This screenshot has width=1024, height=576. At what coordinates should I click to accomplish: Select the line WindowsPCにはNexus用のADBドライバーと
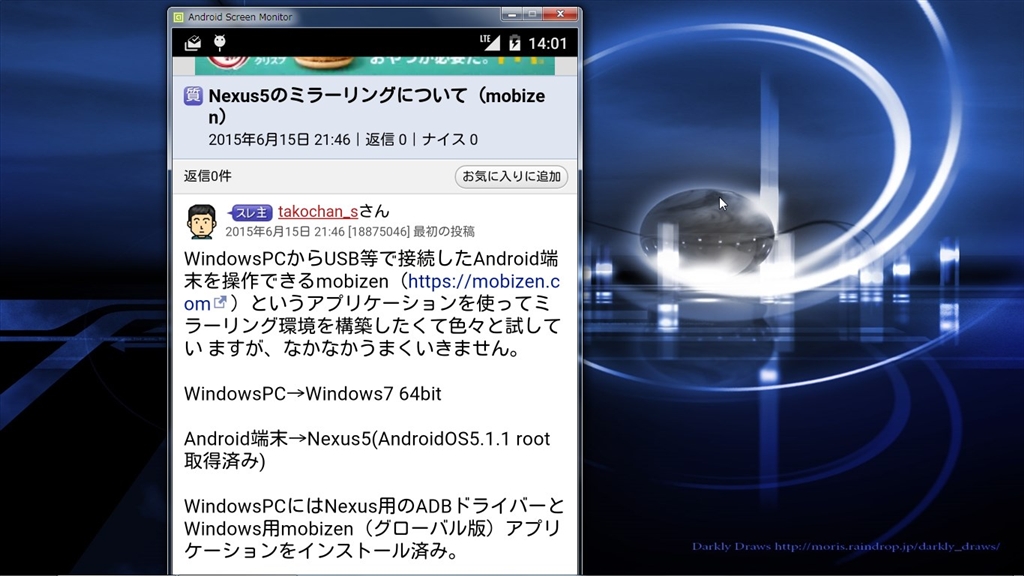point(374,506)
